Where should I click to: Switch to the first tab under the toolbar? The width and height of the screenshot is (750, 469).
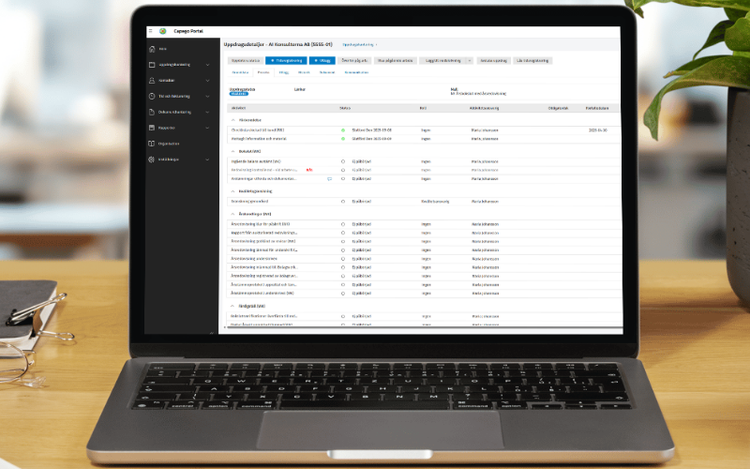(240, 72)
